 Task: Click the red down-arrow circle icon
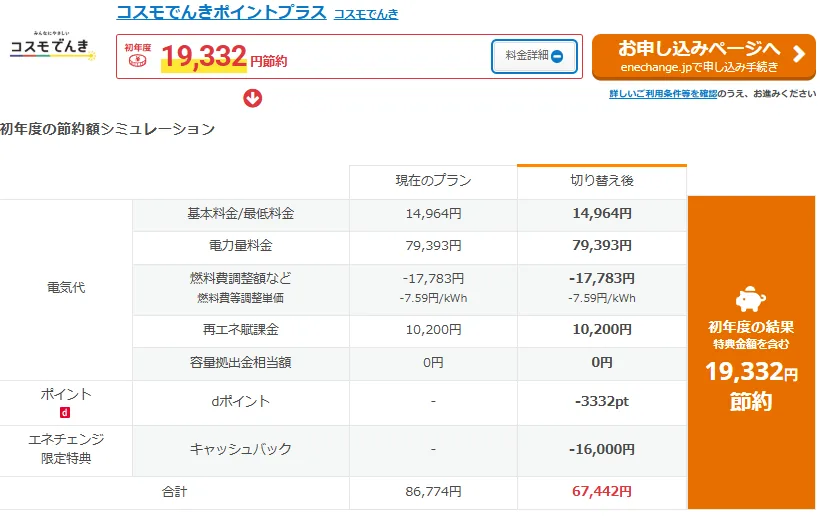(253, 98)
